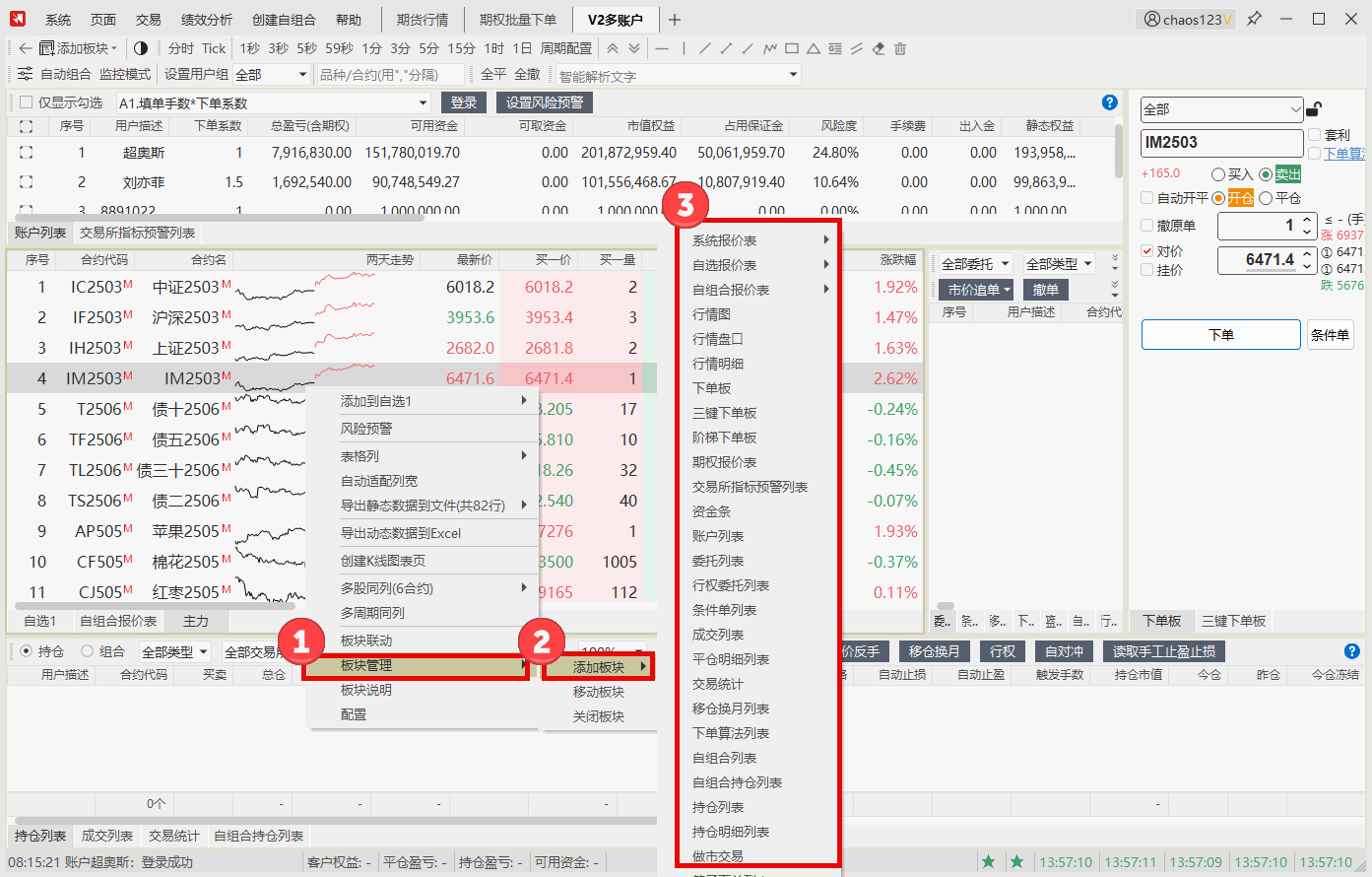
Task: Click the double up-chevron icon
Action: 613,48
